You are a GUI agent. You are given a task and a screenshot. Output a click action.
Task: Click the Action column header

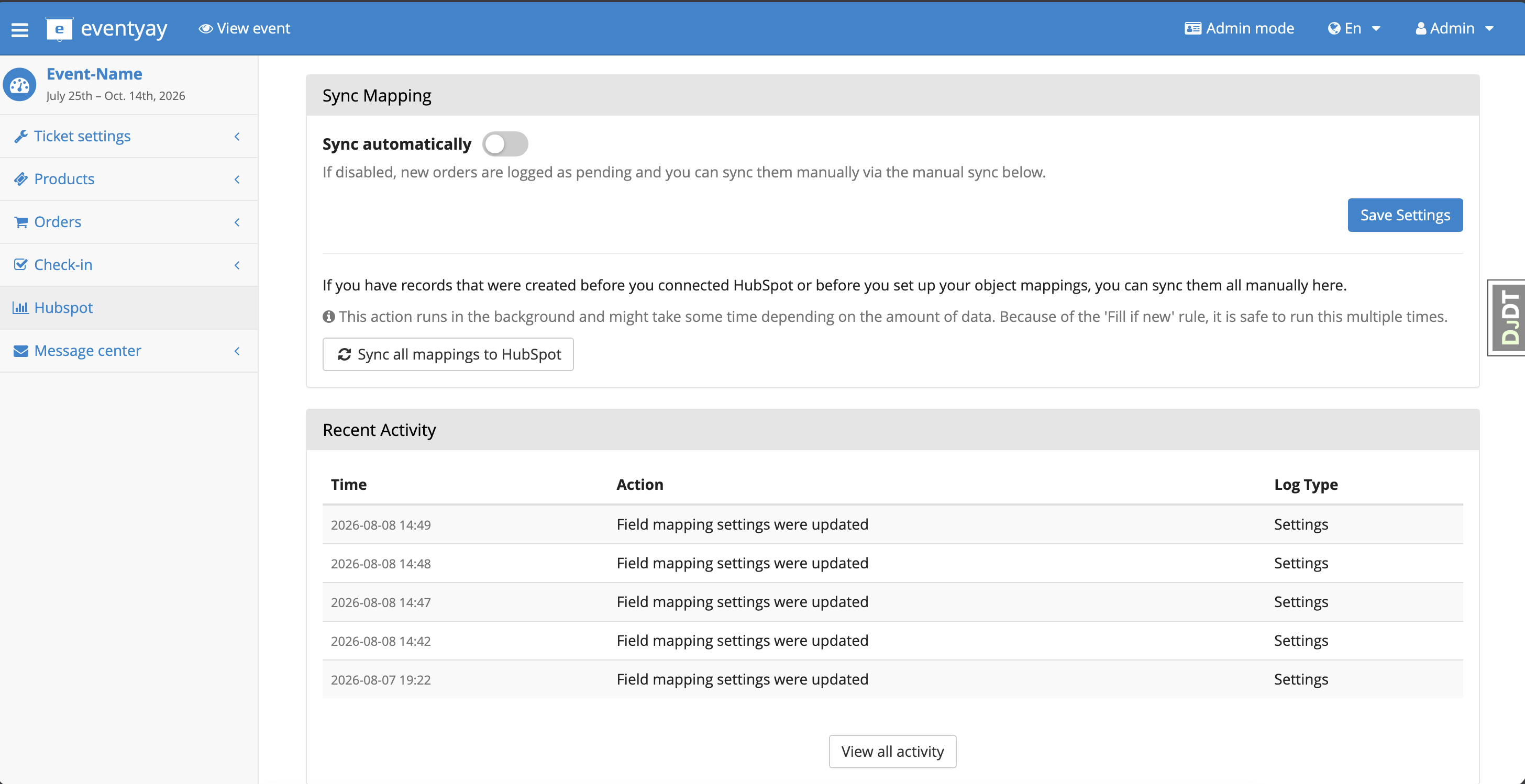(x=640, y=484)
